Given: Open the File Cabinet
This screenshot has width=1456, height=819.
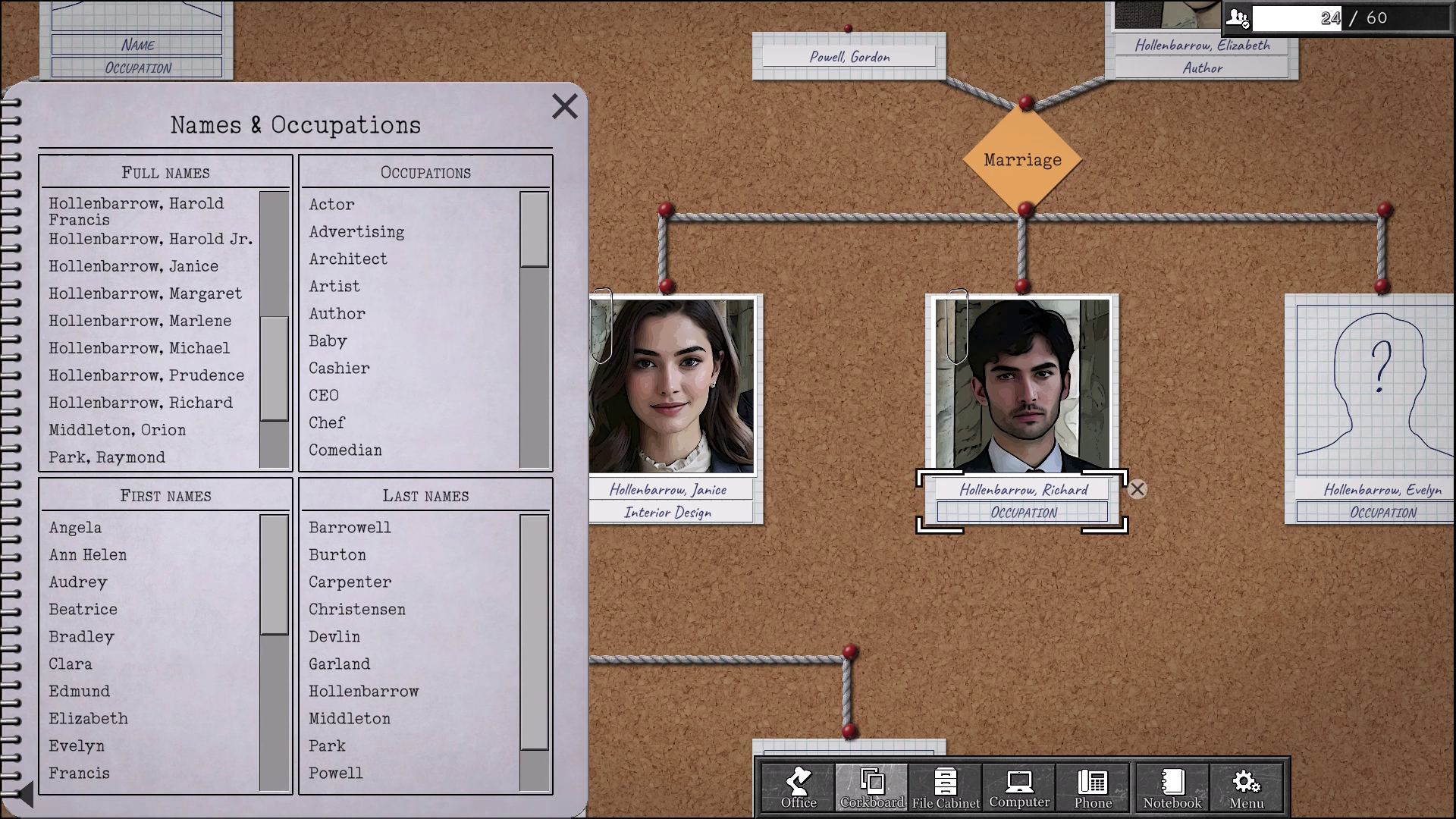Looking at the screenshot, I should click(x=946, y=787).
